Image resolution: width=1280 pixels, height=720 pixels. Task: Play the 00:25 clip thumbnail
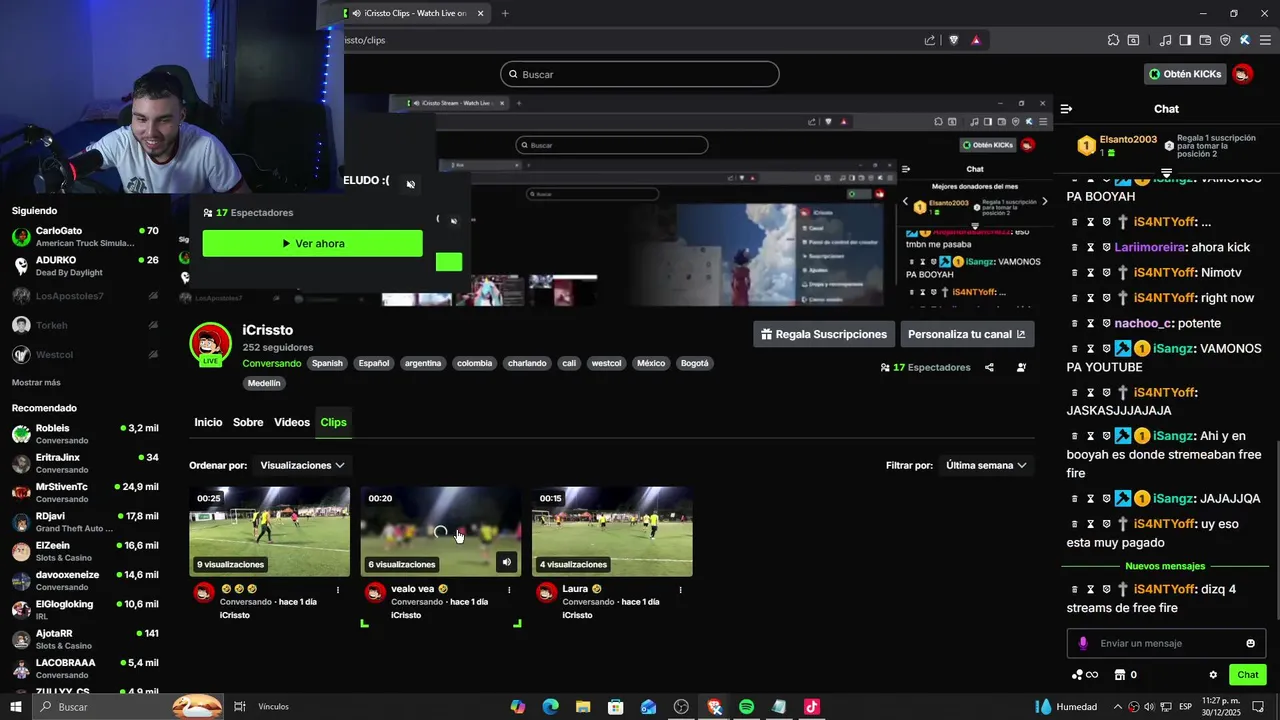(269, 531)
